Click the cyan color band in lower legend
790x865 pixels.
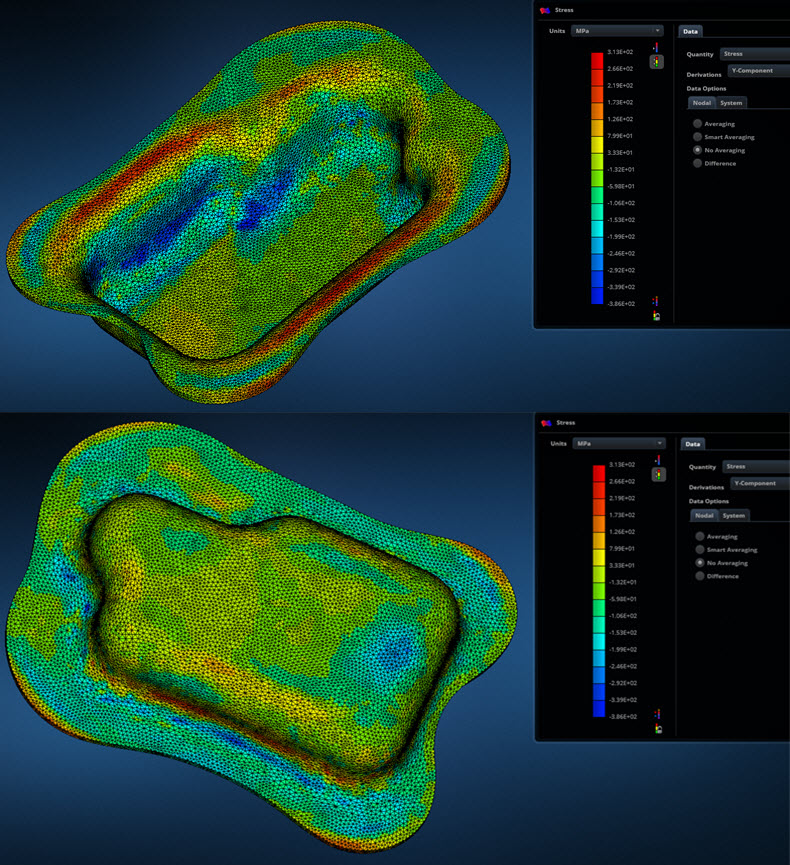[x=599, y=641]
